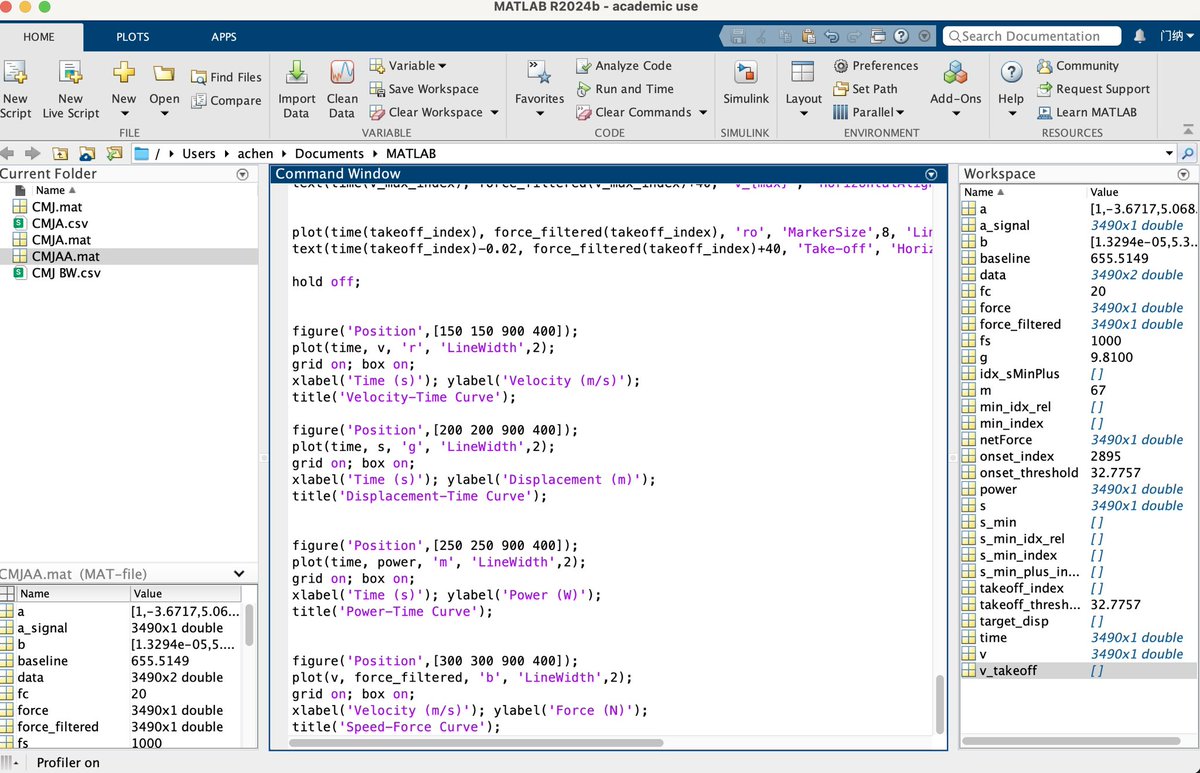Switch to the PLOTS tab
This screenshot has height=773, width=1200.
coord(132,37)
